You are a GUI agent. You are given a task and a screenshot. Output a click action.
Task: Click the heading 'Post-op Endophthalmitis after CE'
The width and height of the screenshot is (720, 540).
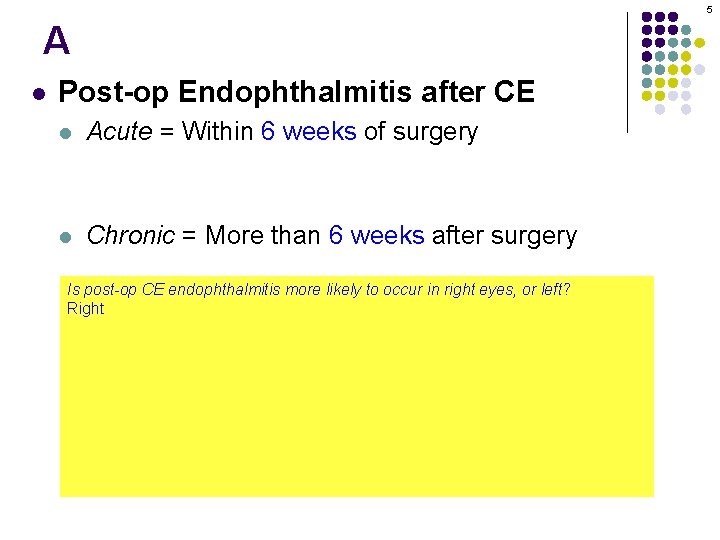click(297, 93)
